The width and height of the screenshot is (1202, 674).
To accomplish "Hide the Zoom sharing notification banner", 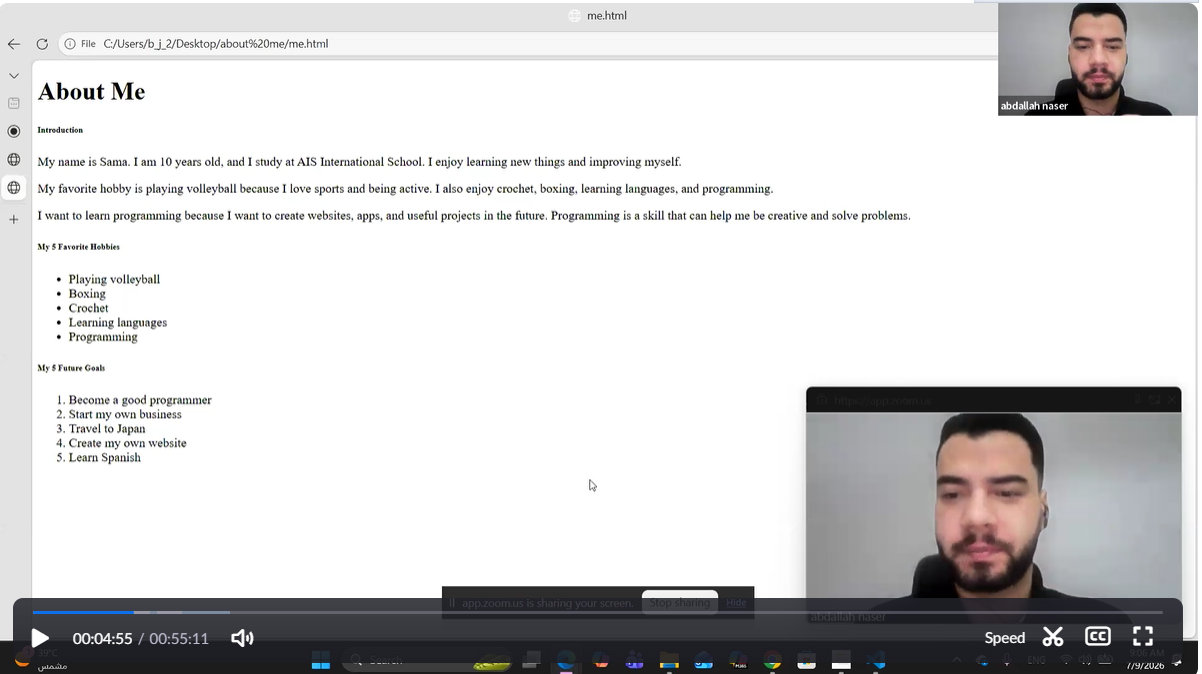I will pyautogui.click(x=736, y=603).
